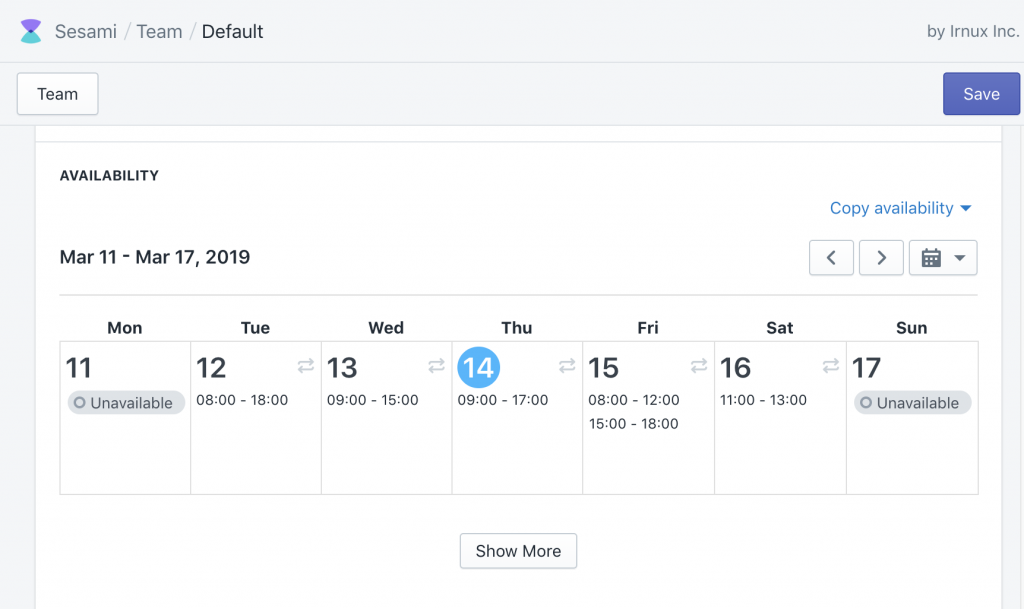Screen dimensions: 1024x609
Task: Click the Fri column header
Action: [x=648, y=328]
